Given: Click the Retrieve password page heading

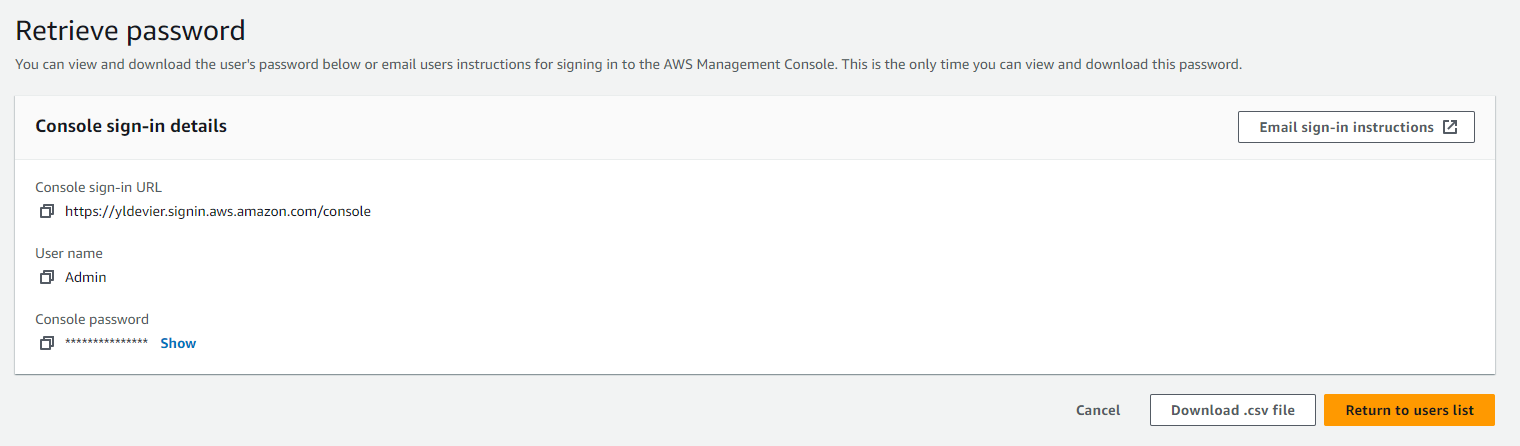Looking at the screenshot, I should tap(130, 31).
